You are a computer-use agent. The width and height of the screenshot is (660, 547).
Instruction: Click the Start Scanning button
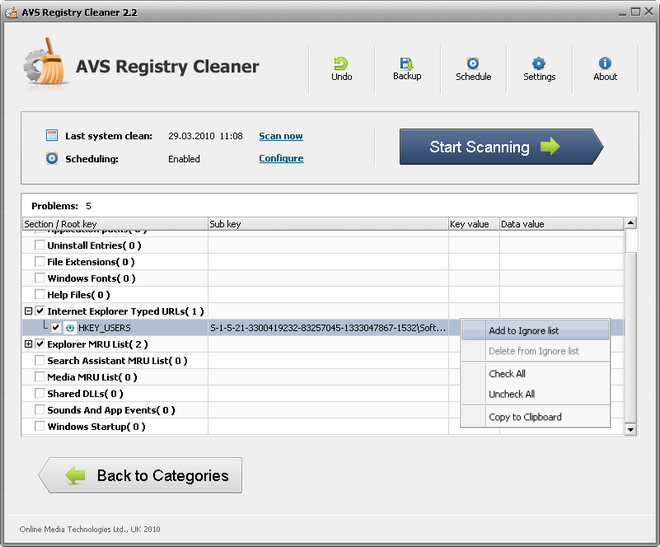[x=501, y=146]
